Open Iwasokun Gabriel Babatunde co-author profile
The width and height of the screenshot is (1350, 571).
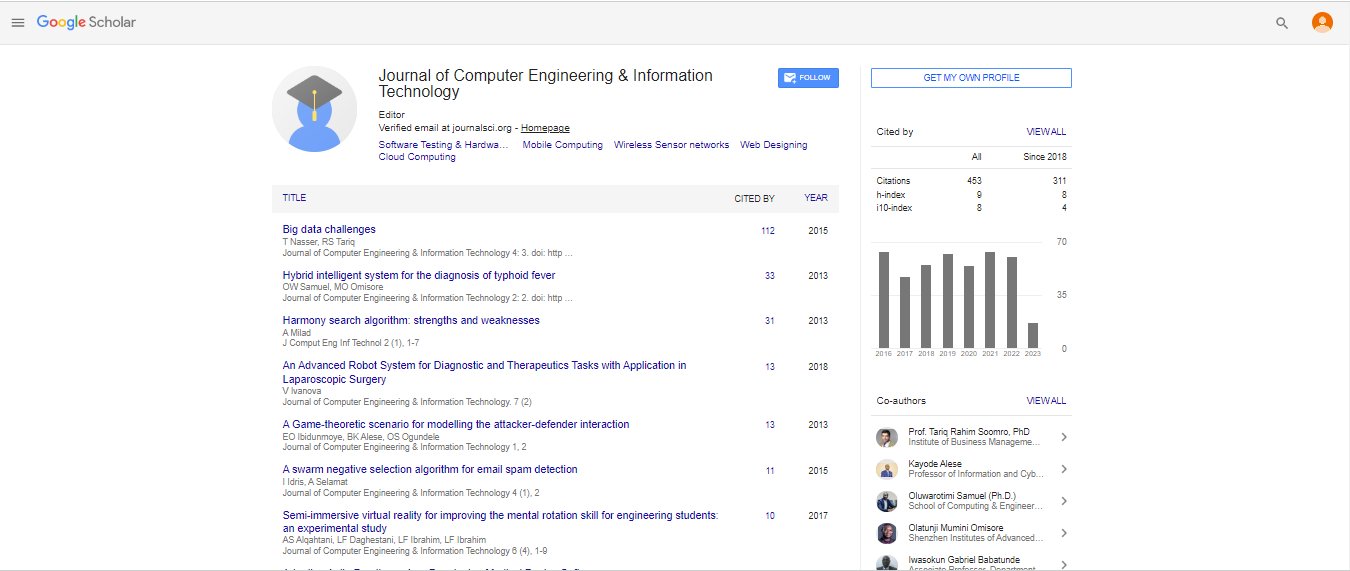pyautogui.click(x=964, y=560)
